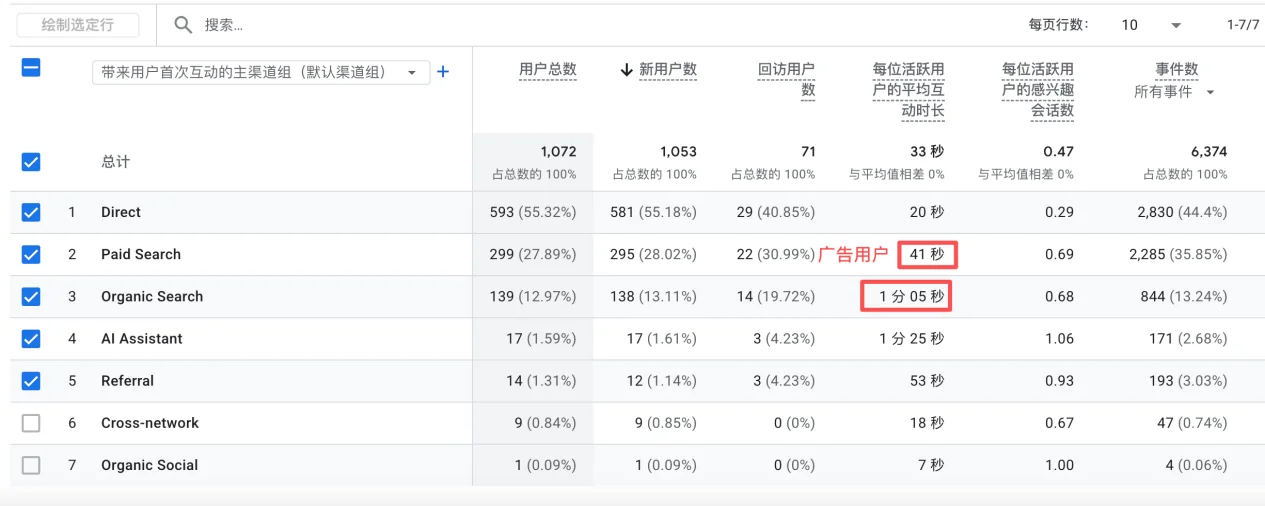This screenshot has width=1265, height=506.
Task: Select the Organic Search channel name
Action: (x=152, y=296)
